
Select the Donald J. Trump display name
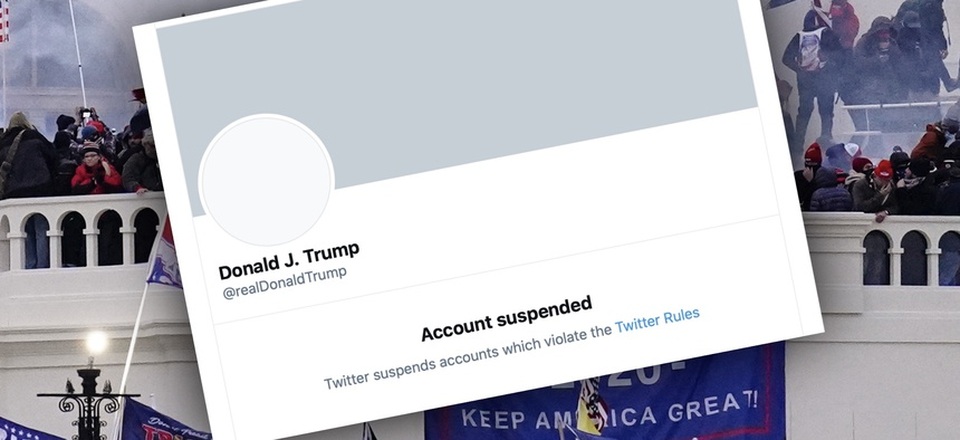click(x=289, y=260)
